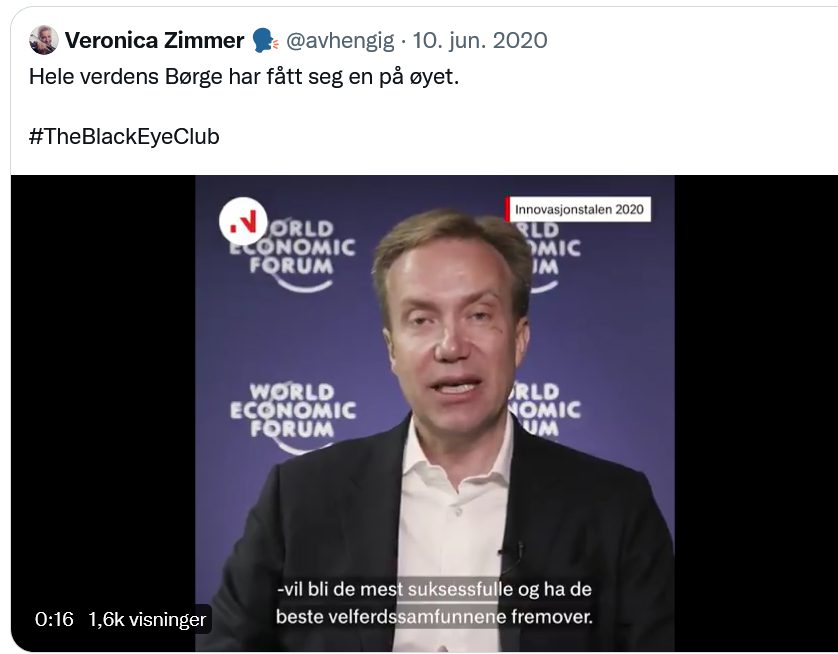Click the subtitle line 'beste velferdssamfunnene fremover'
838x654 pixels.
point(434,617)
